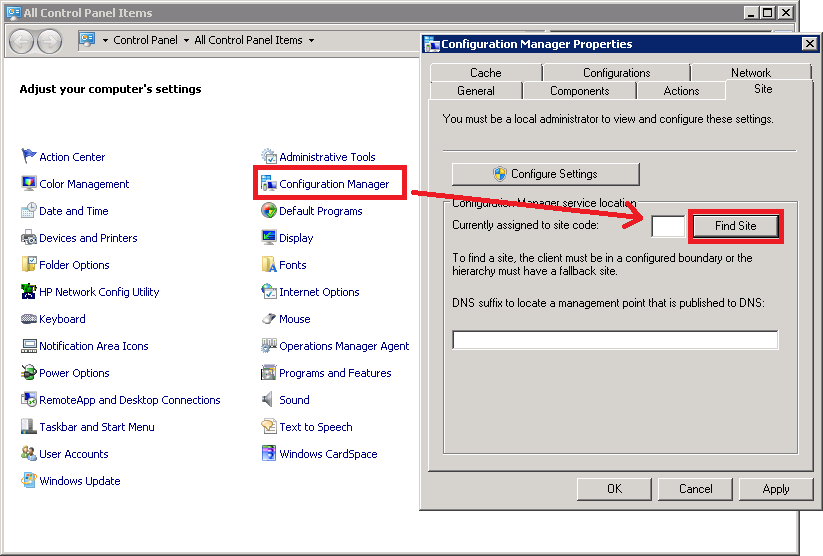Open the Configuration Manager icon
This screenshot has height=556, width=823.
[269, 183]
